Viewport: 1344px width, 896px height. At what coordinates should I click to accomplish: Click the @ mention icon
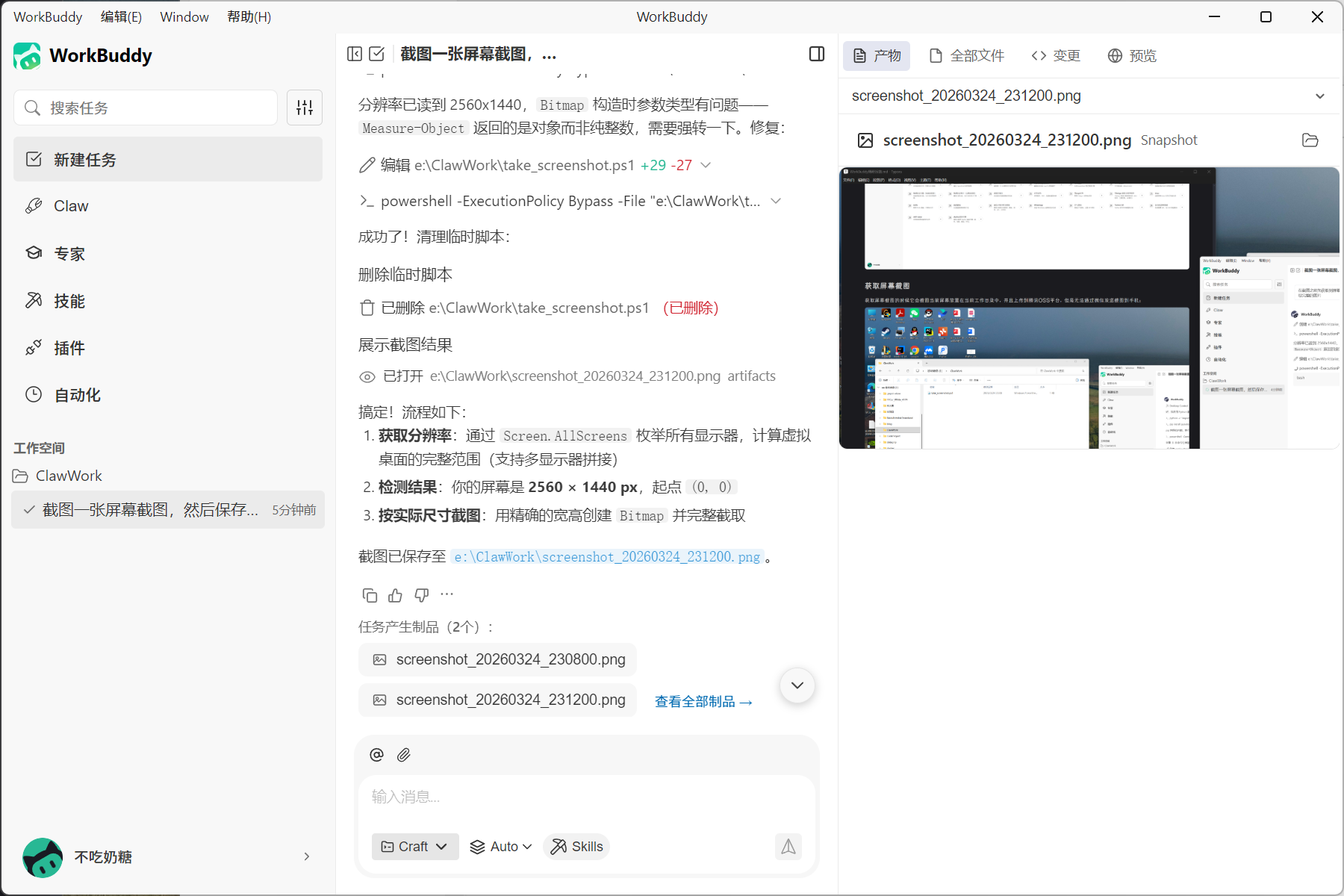coord(377,755)
